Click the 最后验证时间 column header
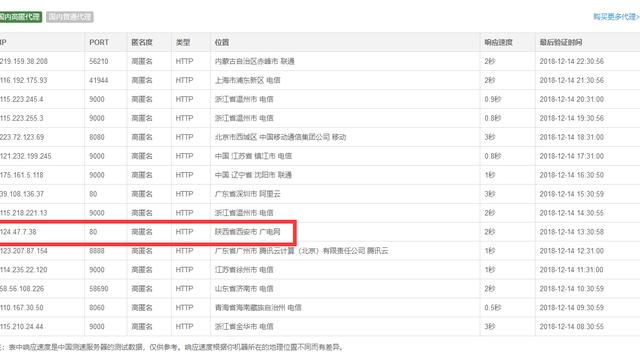Image resolution: width=640 pixels, height=360 pixels. tap(561, 42)
